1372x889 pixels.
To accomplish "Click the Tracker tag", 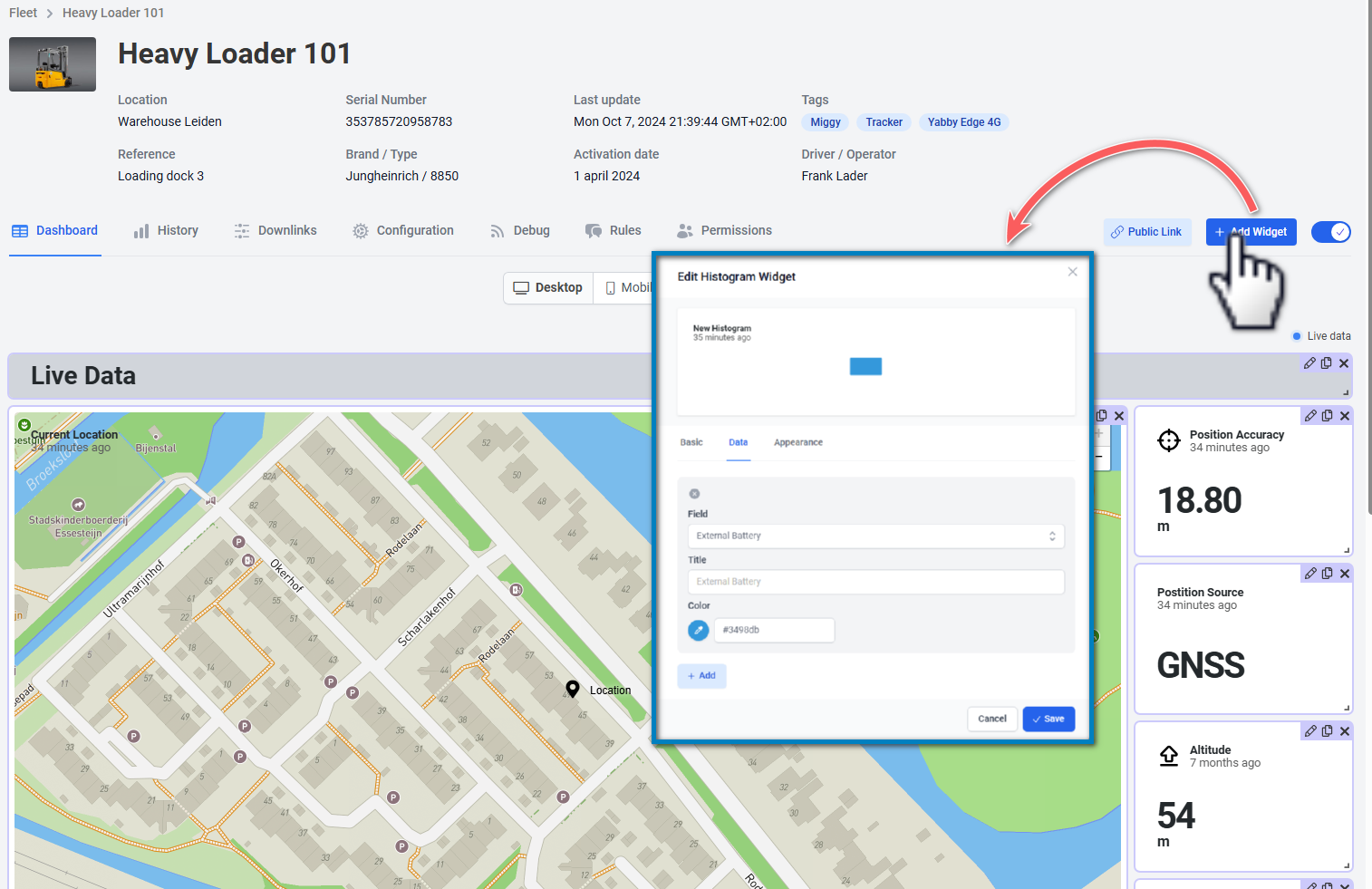I will [884, 122].
